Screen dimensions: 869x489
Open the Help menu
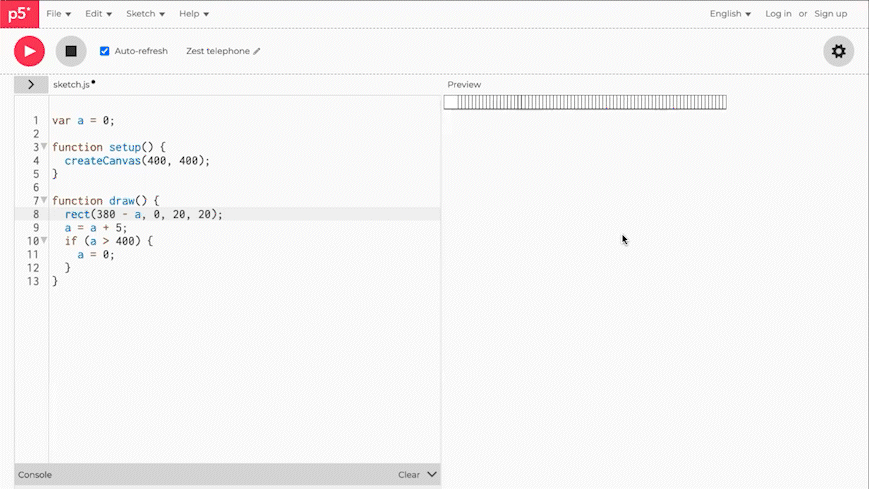(x=194, y=14)
